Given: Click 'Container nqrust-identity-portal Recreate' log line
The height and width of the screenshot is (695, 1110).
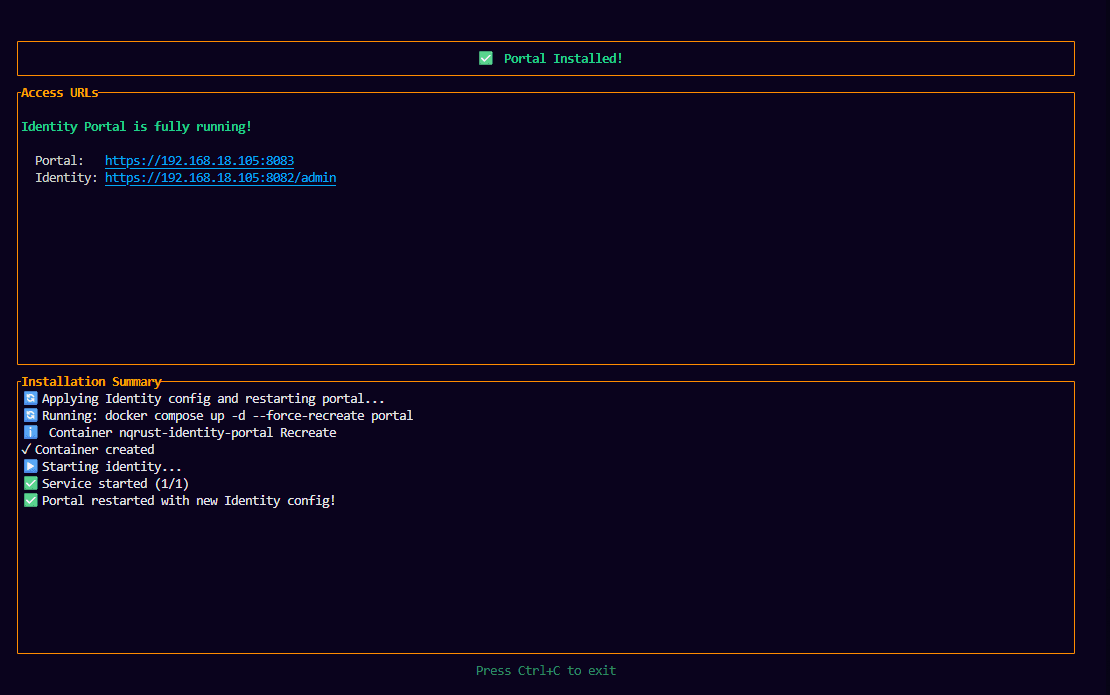Looking at the screenshot, I should click(x=193, y=432).
